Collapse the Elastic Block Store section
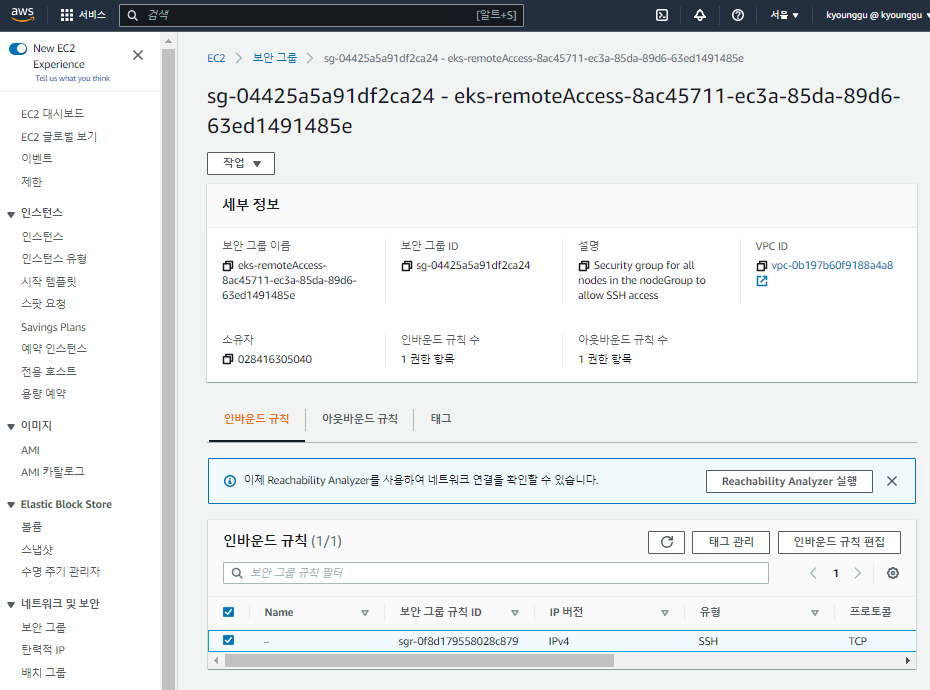The height and width of the screenshot is (690, 930). coord(11,505)
